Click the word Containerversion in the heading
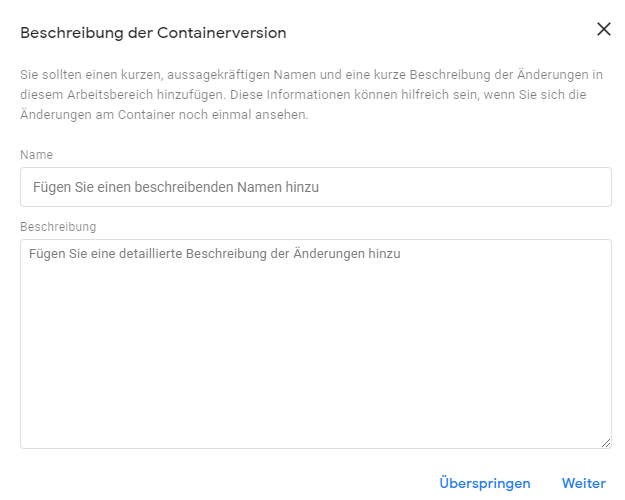The height and width of the screenshot is (500, 625). tap(222, 33)
